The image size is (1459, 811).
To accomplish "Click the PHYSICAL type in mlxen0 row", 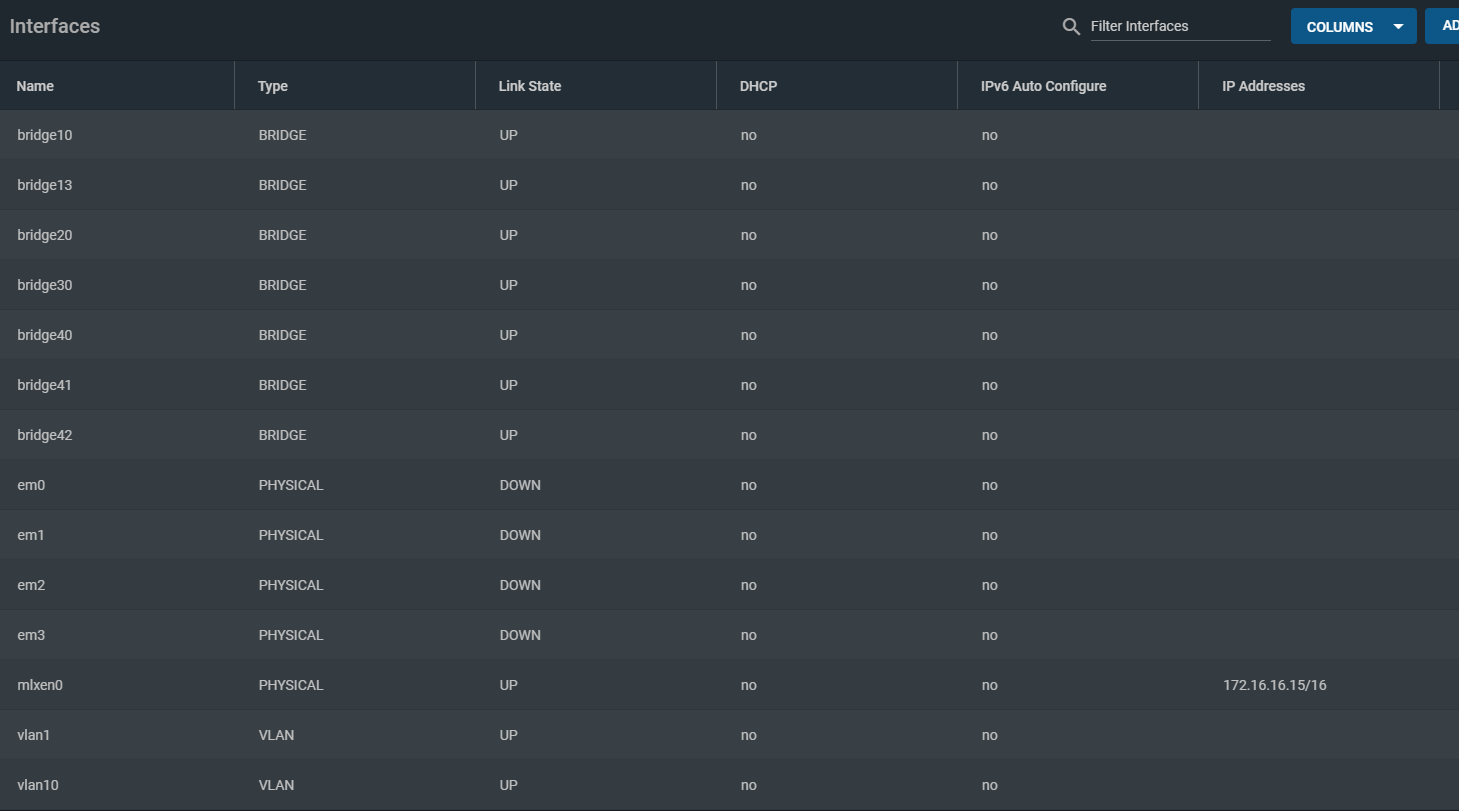I will click(291, 685).
